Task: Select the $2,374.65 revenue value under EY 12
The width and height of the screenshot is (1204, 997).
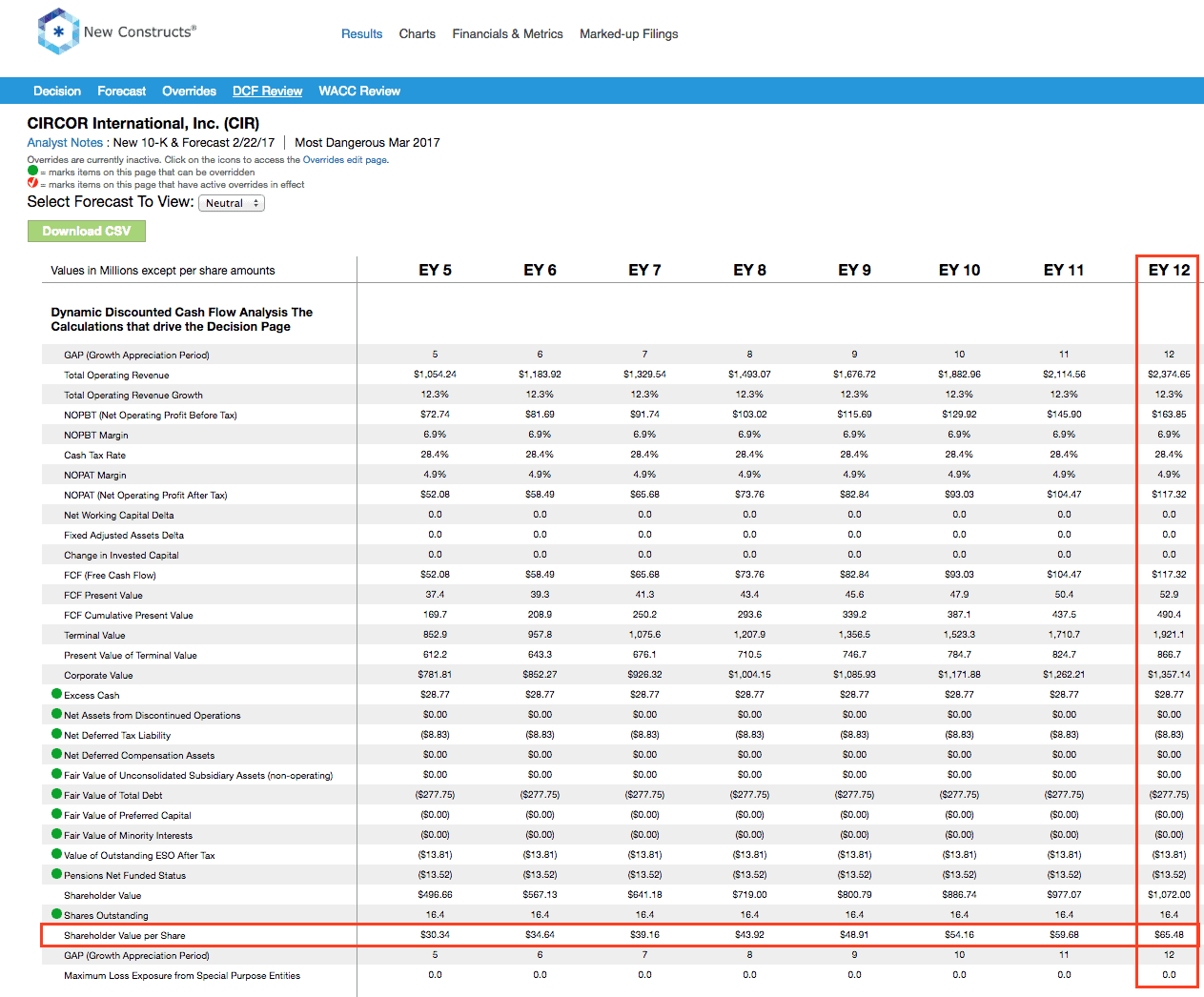Action: (1170, 374)
